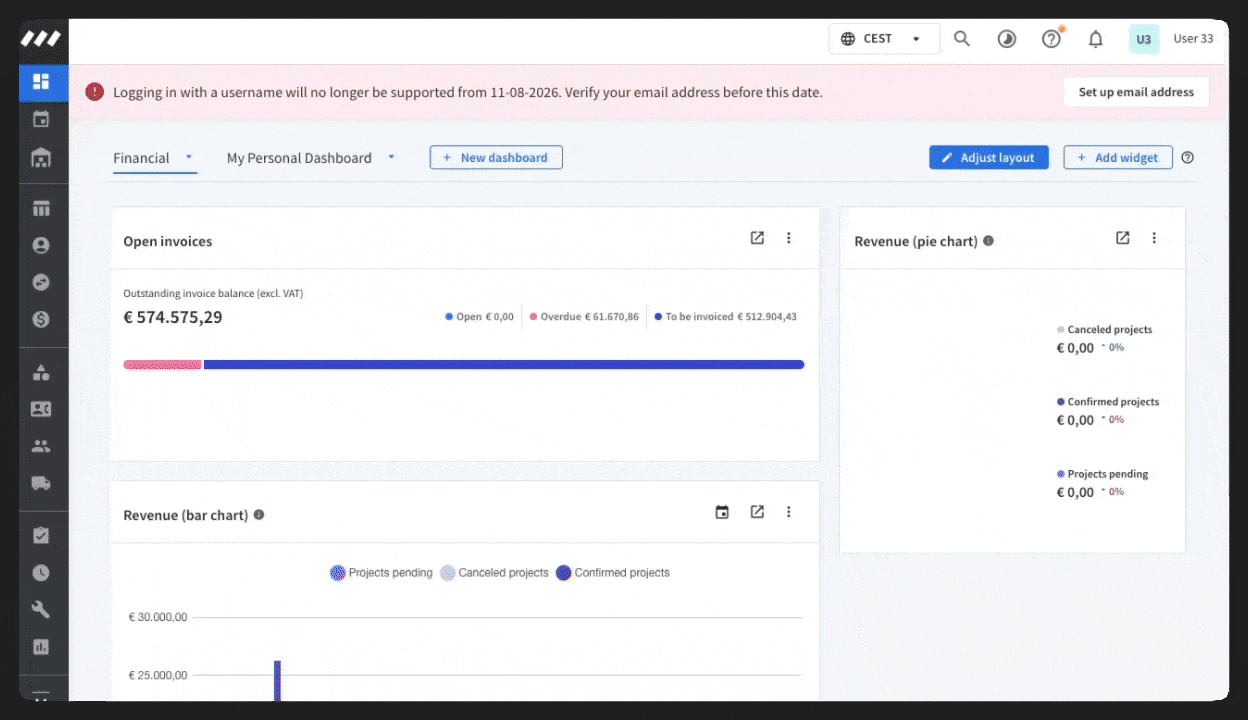1248x720 pixels.
Task: Expand the Financial dashboard dropdown arrow
Action: click(x=188, y=157)
